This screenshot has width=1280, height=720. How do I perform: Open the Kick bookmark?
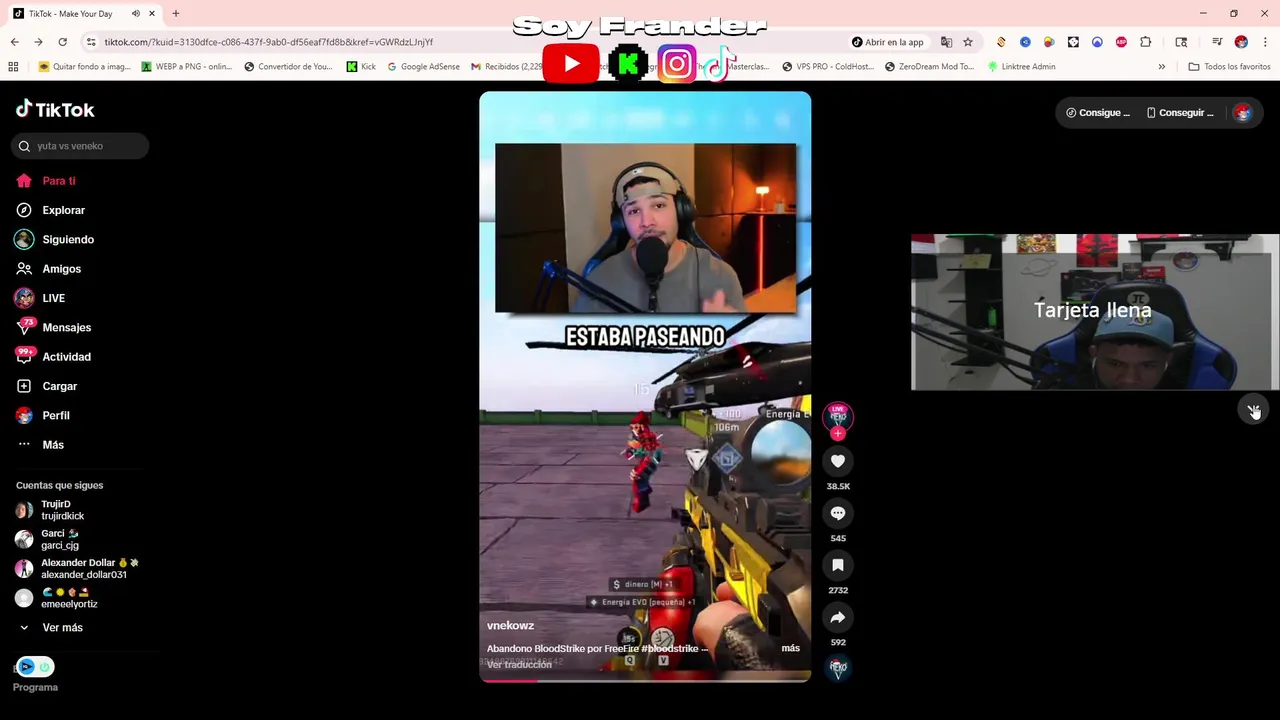click(361, 67)
